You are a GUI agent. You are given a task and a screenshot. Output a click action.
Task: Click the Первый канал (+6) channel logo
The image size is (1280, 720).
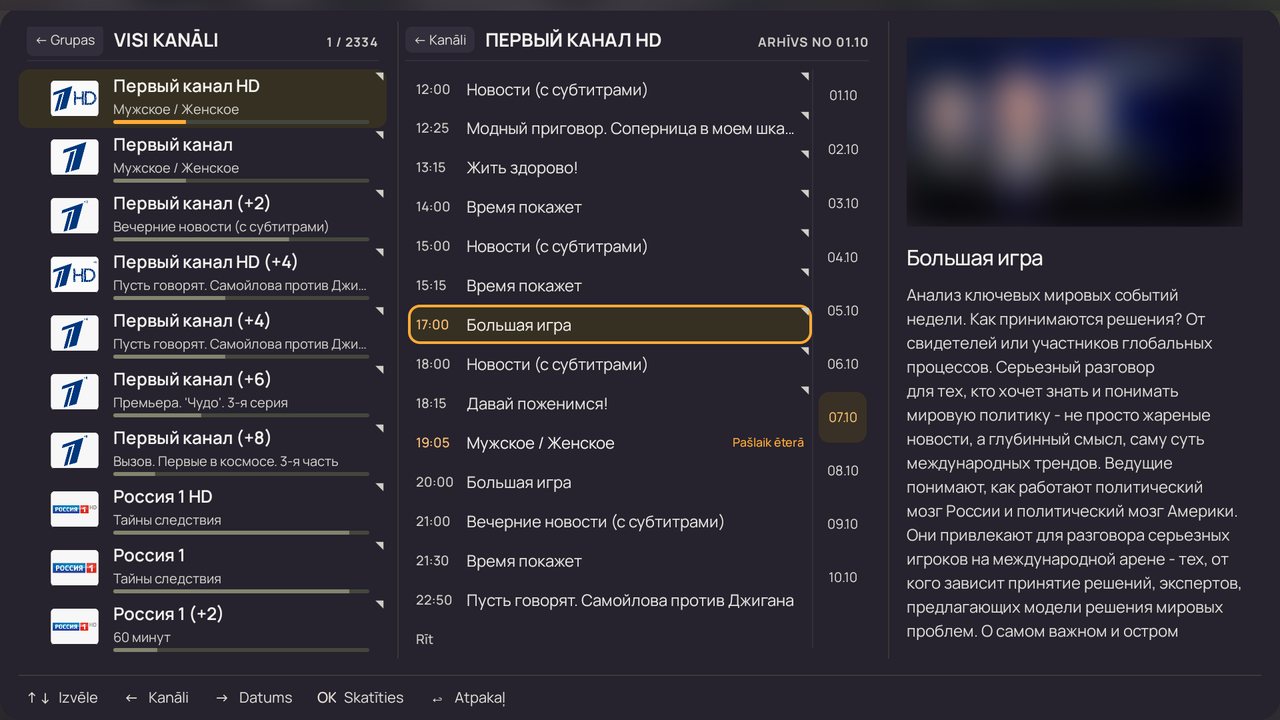pos(75,391)
